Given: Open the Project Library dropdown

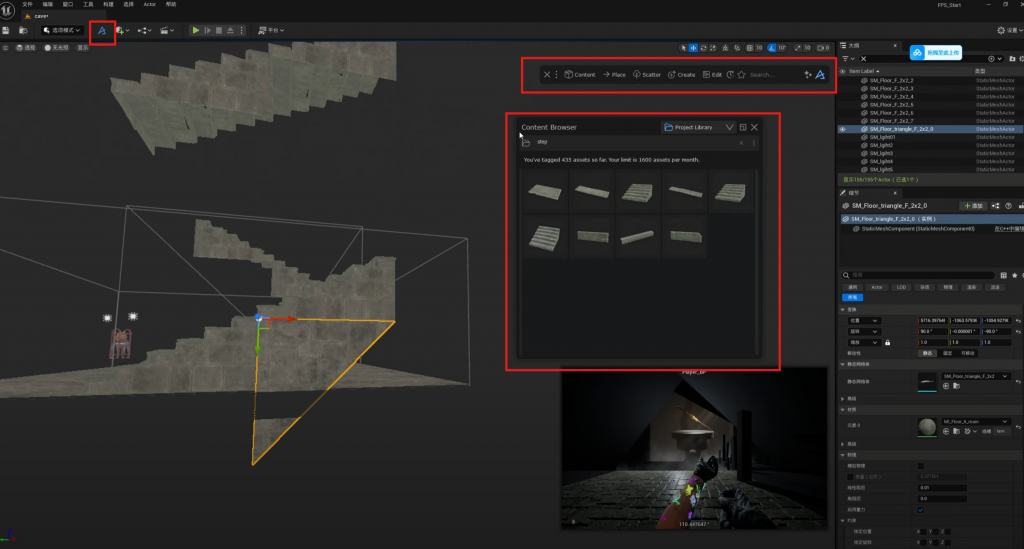Looking at the screenshot, I should [698, 127].
